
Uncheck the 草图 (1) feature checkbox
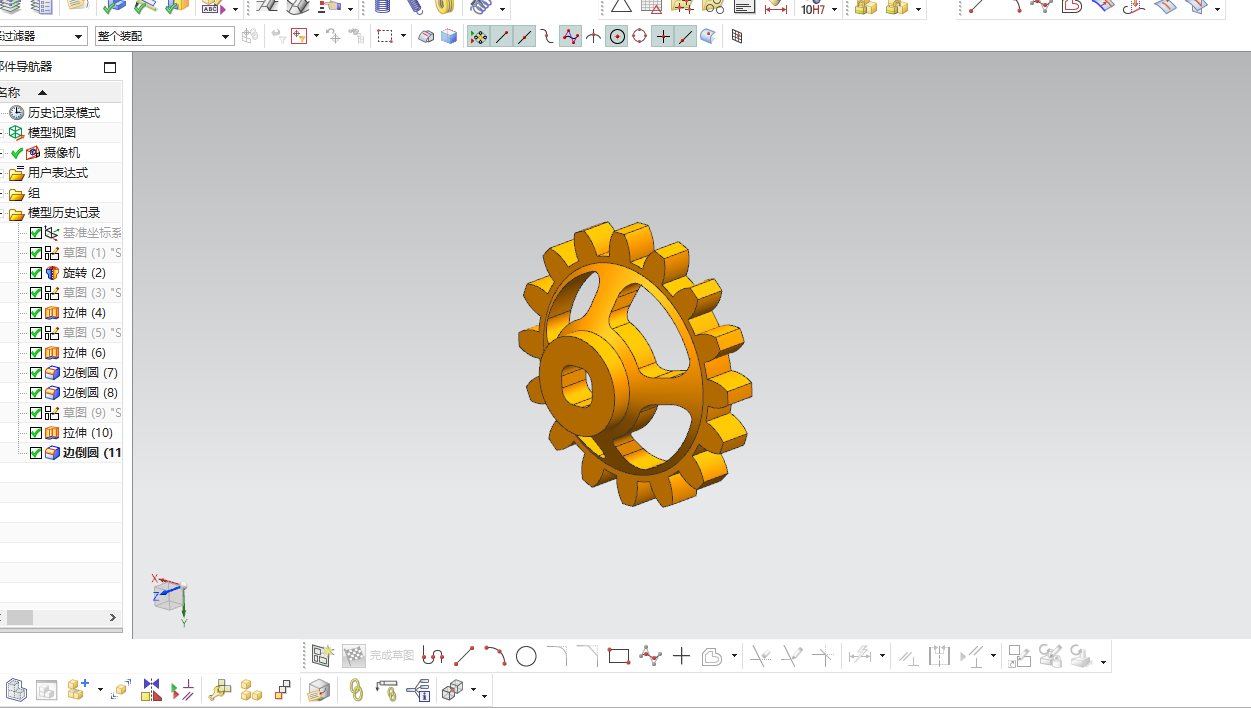pos(36,253)
